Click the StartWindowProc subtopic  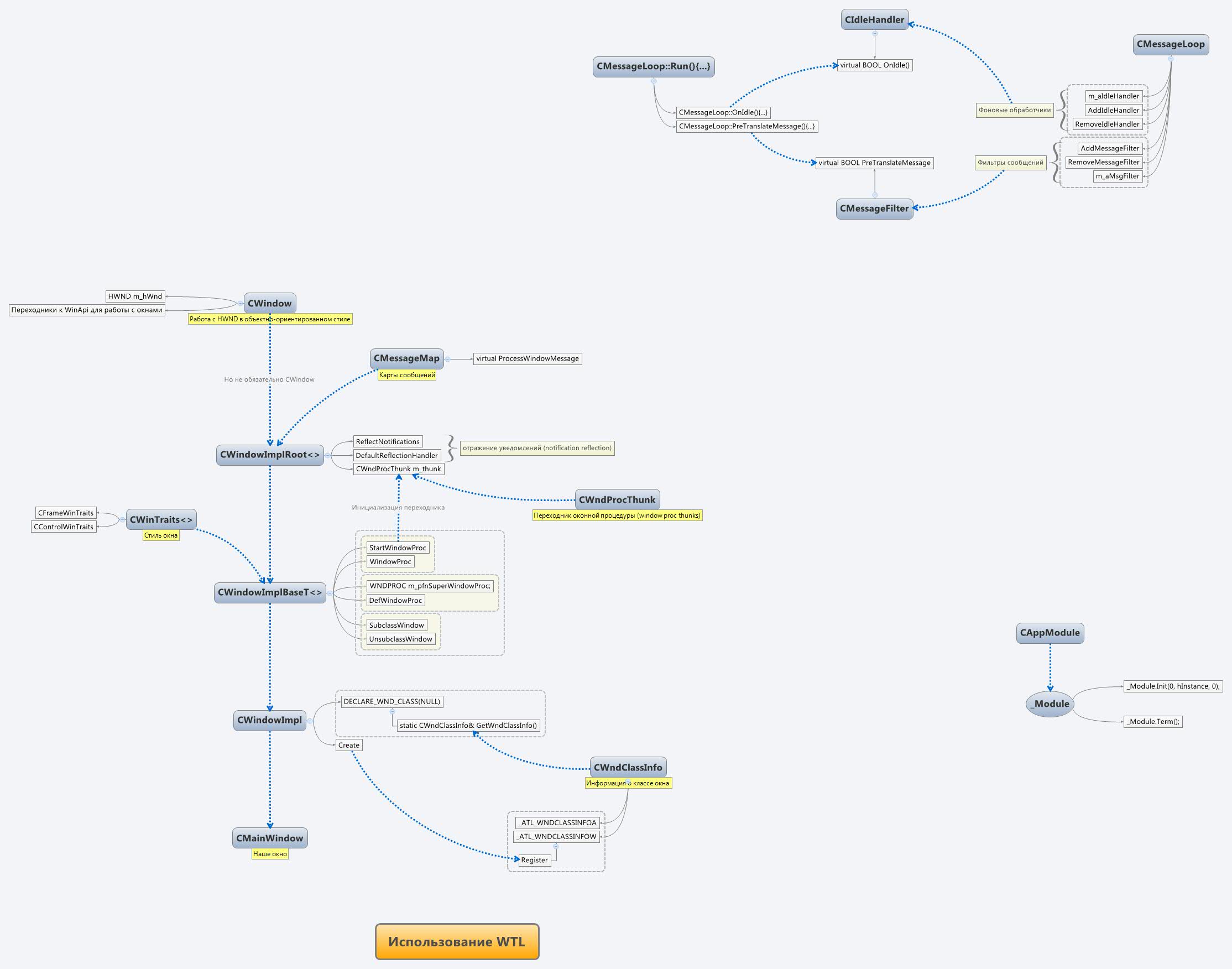pyautogui.click(x=397, y=548)
